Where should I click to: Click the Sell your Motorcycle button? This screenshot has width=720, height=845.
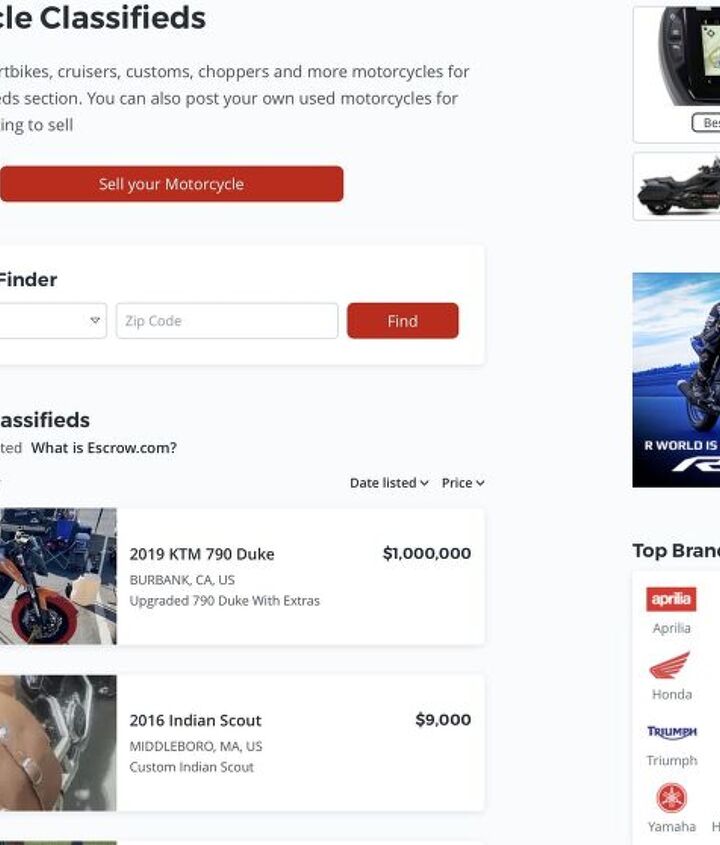(x=171, y=184)
